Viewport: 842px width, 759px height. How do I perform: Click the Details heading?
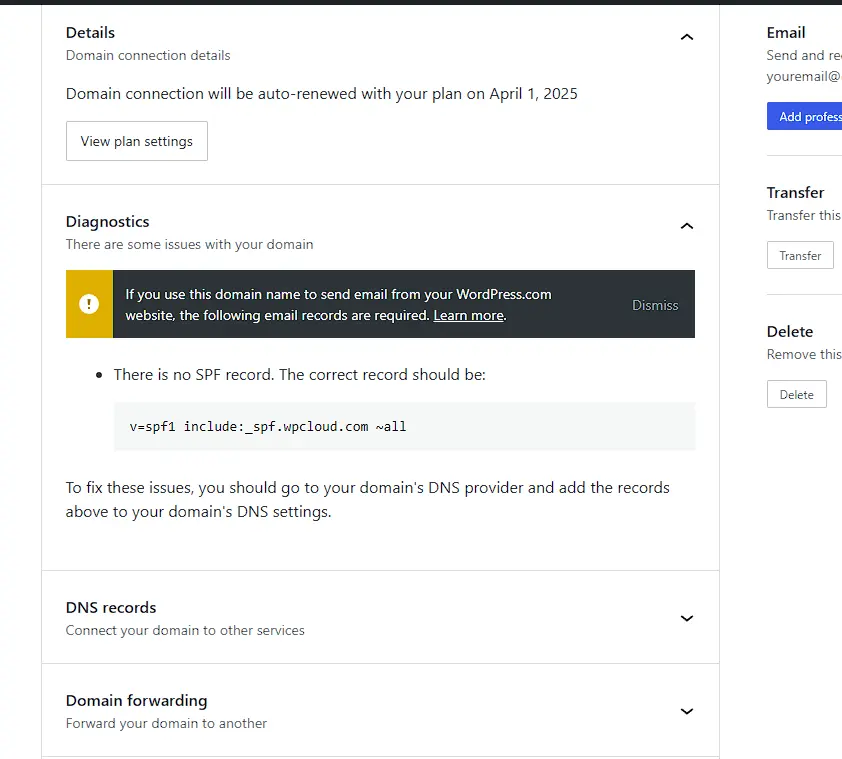coord(90,32)
